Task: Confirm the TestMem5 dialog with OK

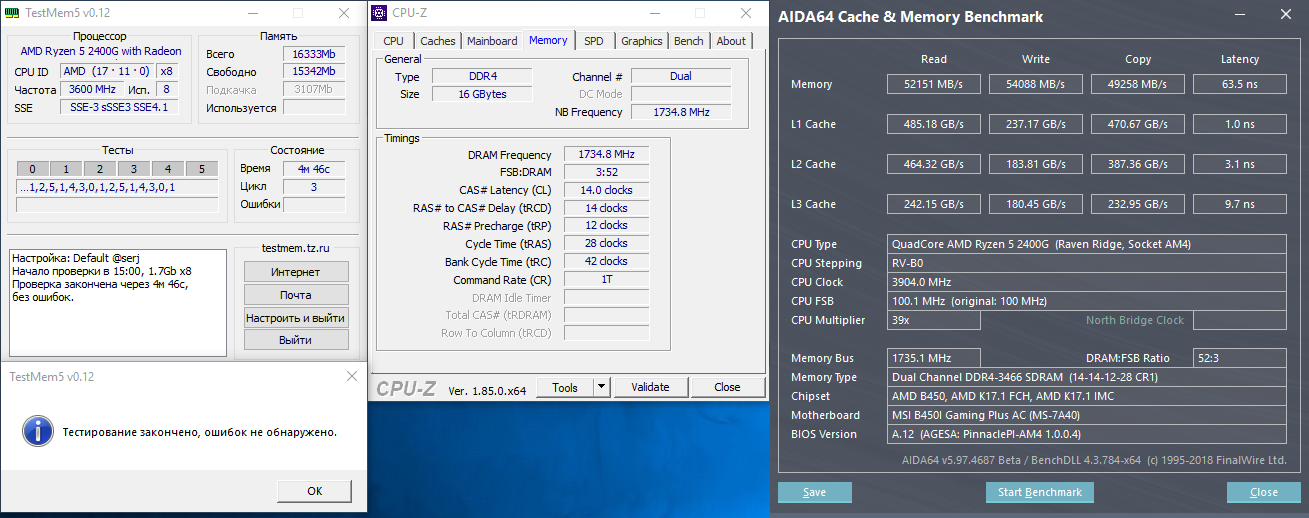Action: click(x=315, y=491)
